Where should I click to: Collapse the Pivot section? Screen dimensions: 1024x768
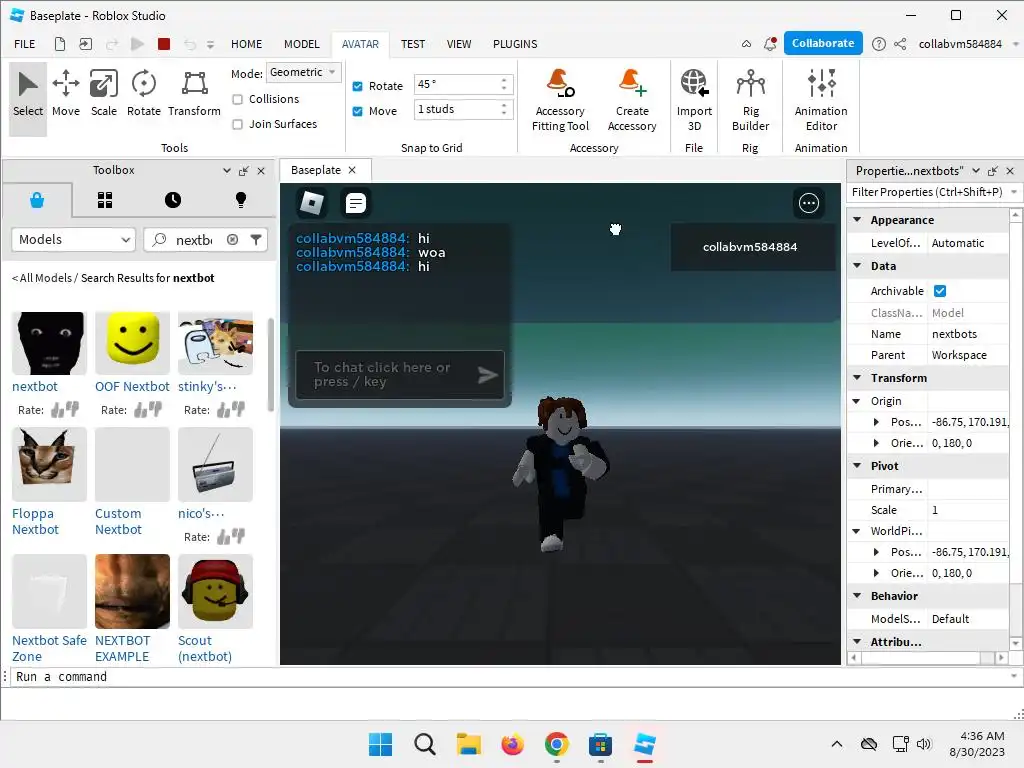click(x=857, y=466)
